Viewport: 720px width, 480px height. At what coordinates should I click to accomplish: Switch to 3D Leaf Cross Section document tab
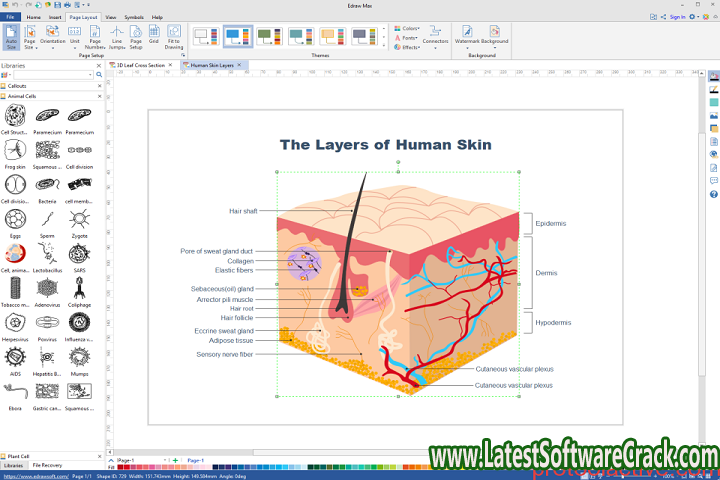click(x=142, y=65)
